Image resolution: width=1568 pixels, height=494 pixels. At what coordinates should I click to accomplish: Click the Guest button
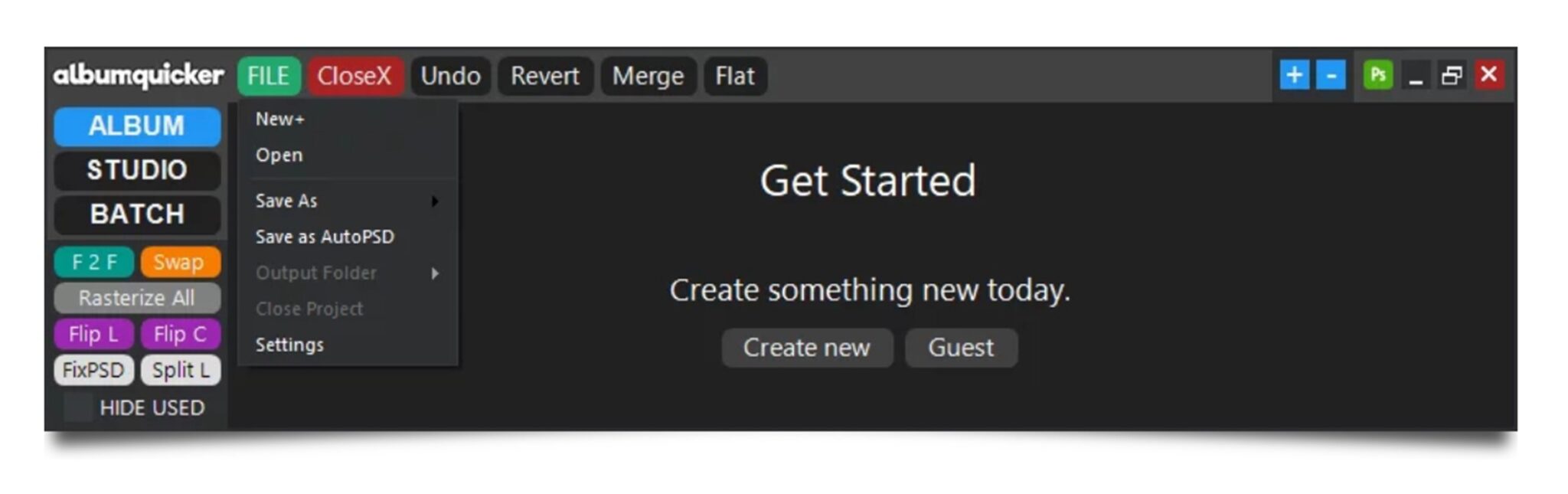tap(961, 348)
